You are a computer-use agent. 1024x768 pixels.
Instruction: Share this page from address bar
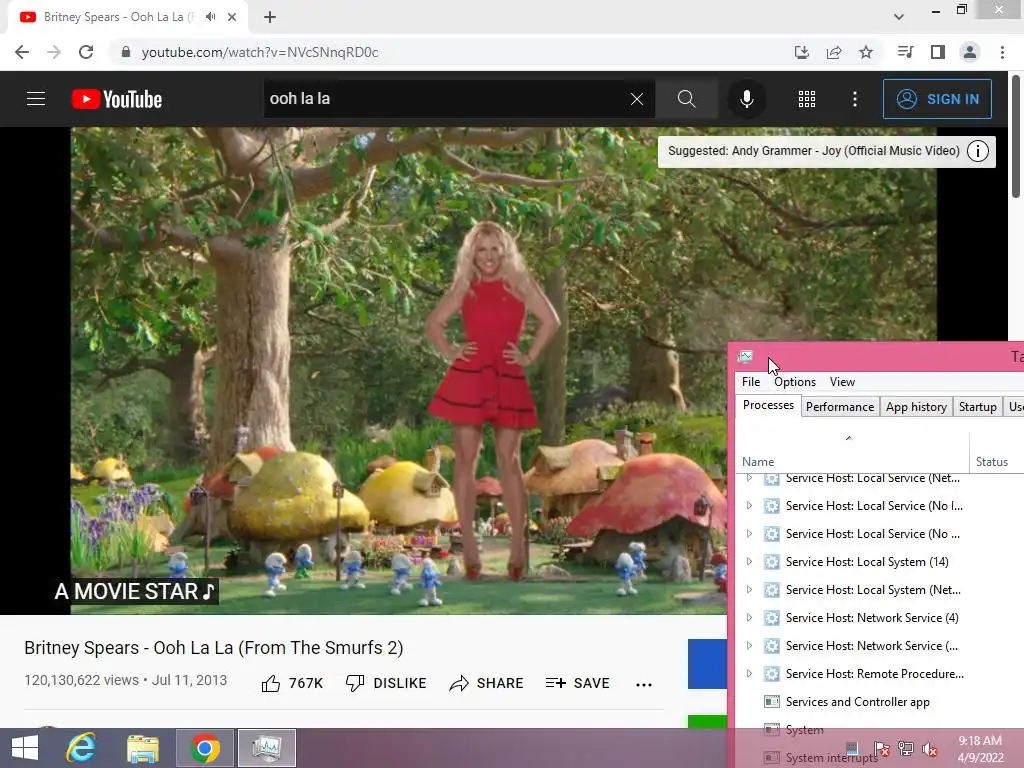click(x=834, y=52)
